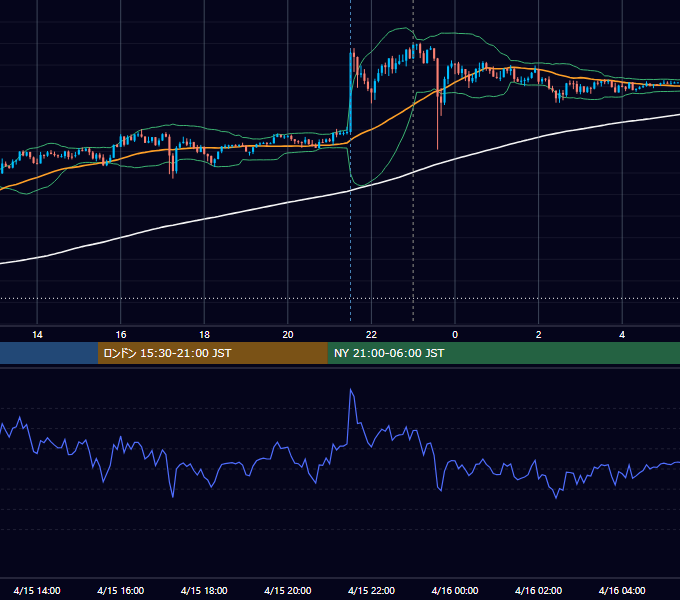This screenshot has height=600, width=680.
Task: Click the 2 hour label on price chart axis
Action: point(539,335)
